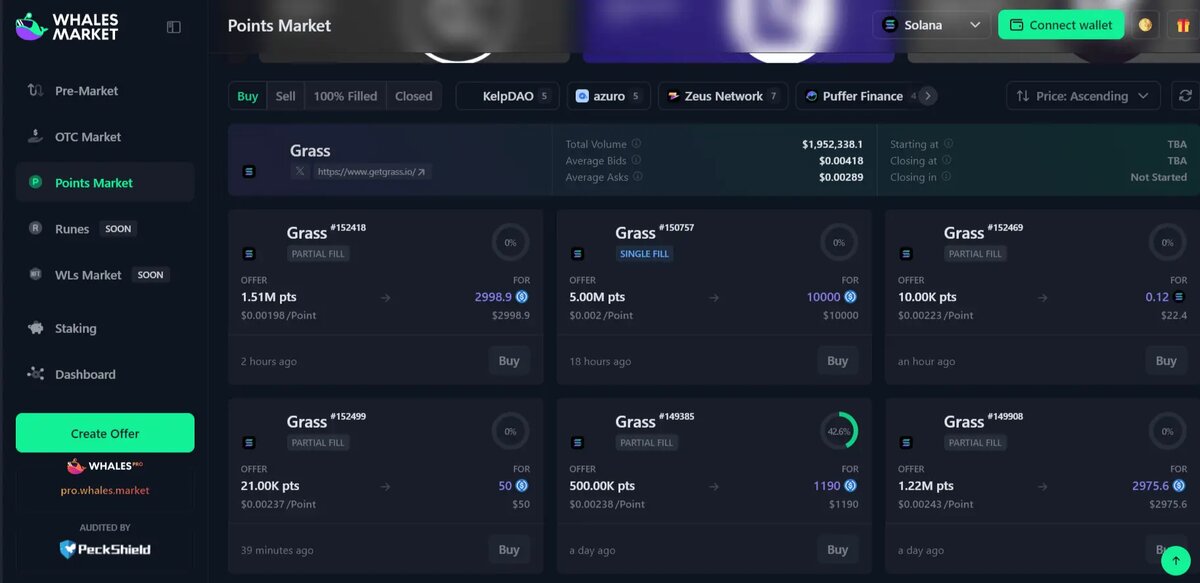
Task: Show more token filters with chevron arrow
Action: coord(928,96)
